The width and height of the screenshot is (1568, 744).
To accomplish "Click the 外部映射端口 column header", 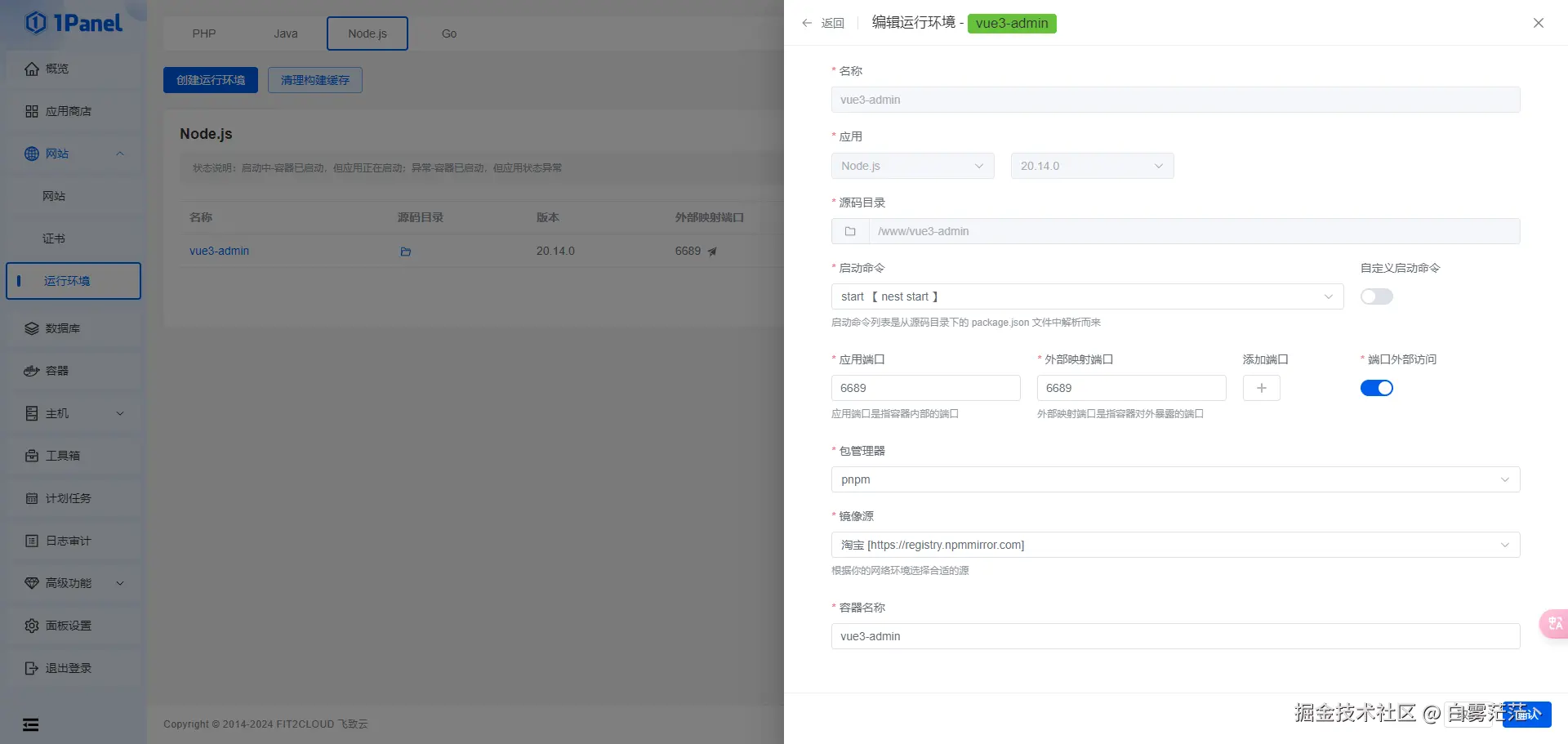I will (710, 217).
